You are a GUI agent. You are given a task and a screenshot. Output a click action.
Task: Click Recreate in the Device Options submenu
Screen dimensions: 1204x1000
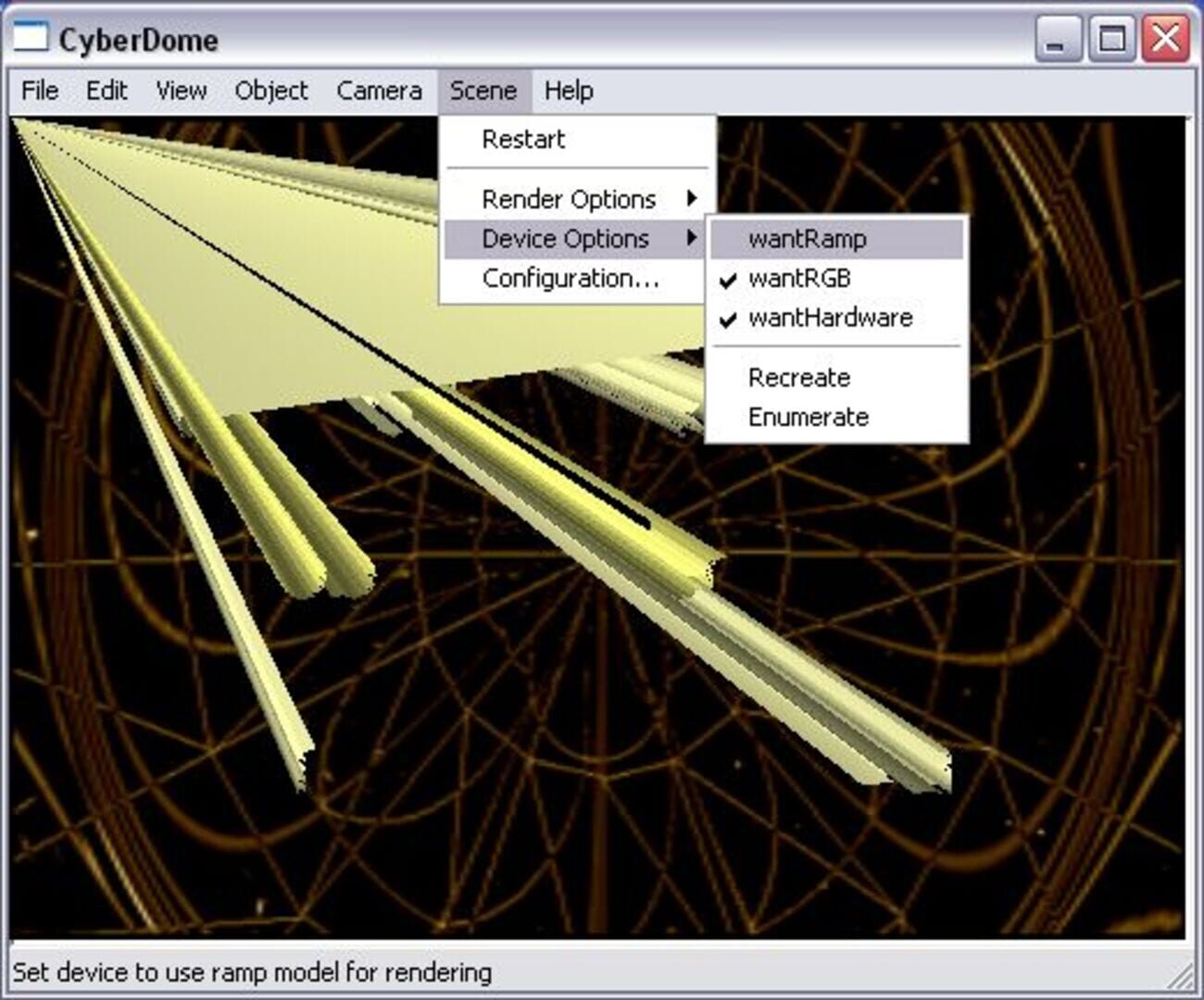pyautogui.click(x=799, y=377)
